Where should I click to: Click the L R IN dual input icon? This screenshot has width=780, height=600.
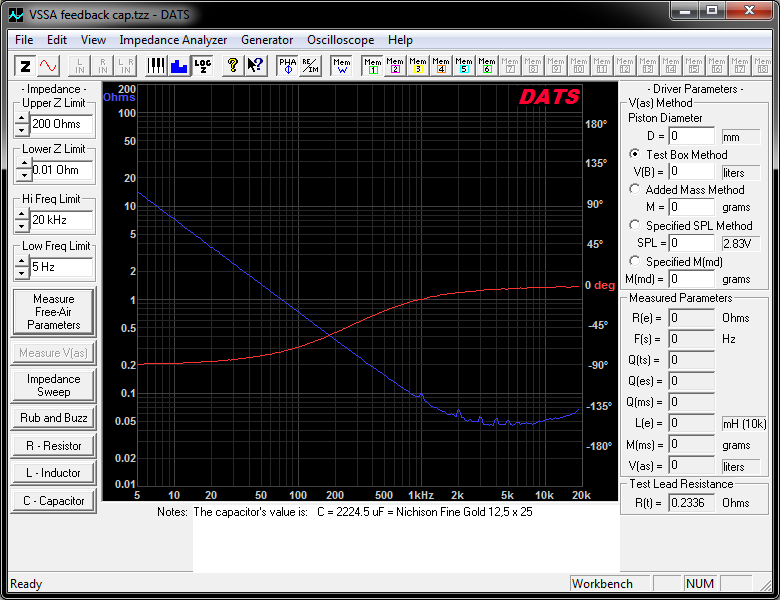pyautogui.click(x=125, y=65)
